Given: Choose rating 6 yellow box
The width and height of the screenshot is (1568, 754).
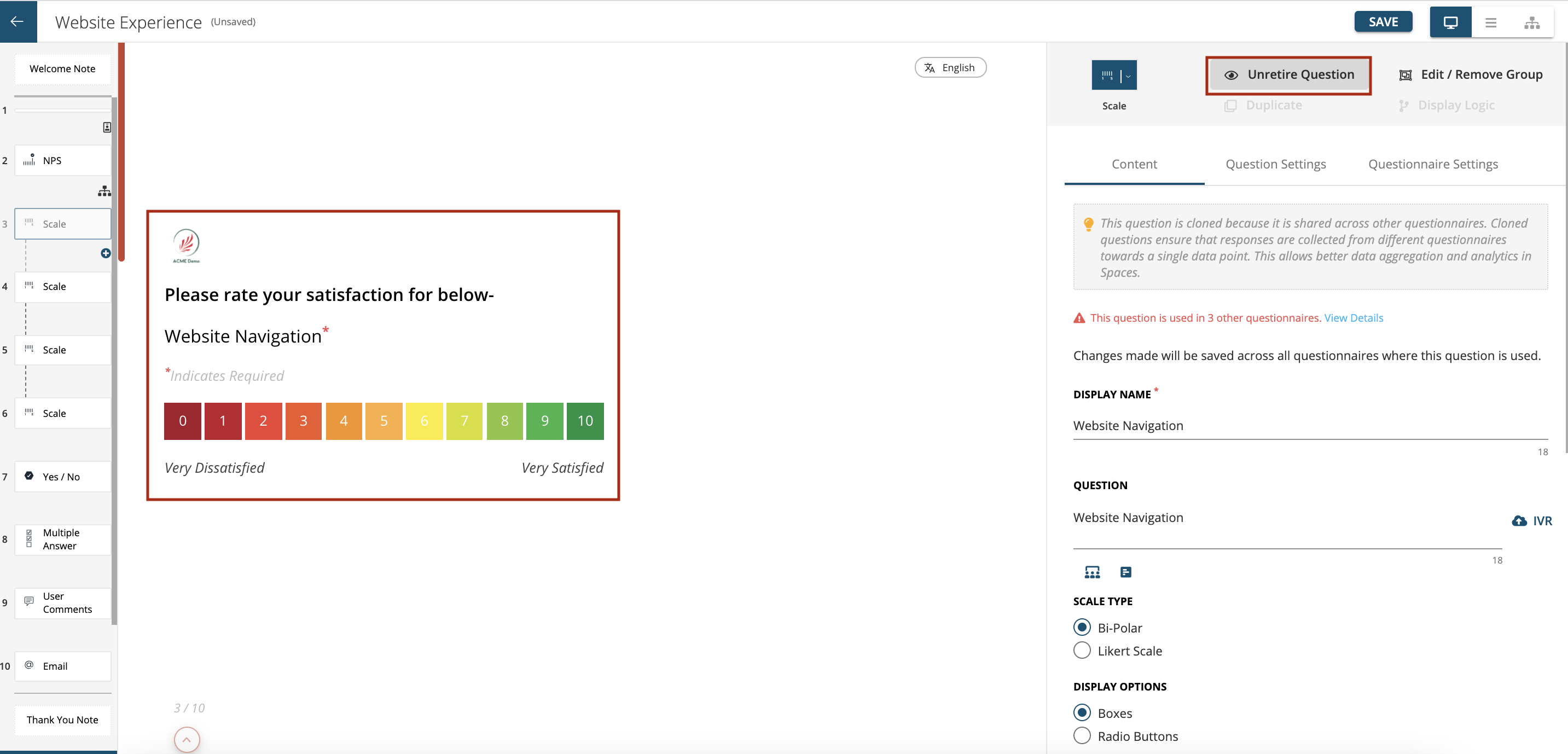Looking at the screenshot, I should 424,421.
